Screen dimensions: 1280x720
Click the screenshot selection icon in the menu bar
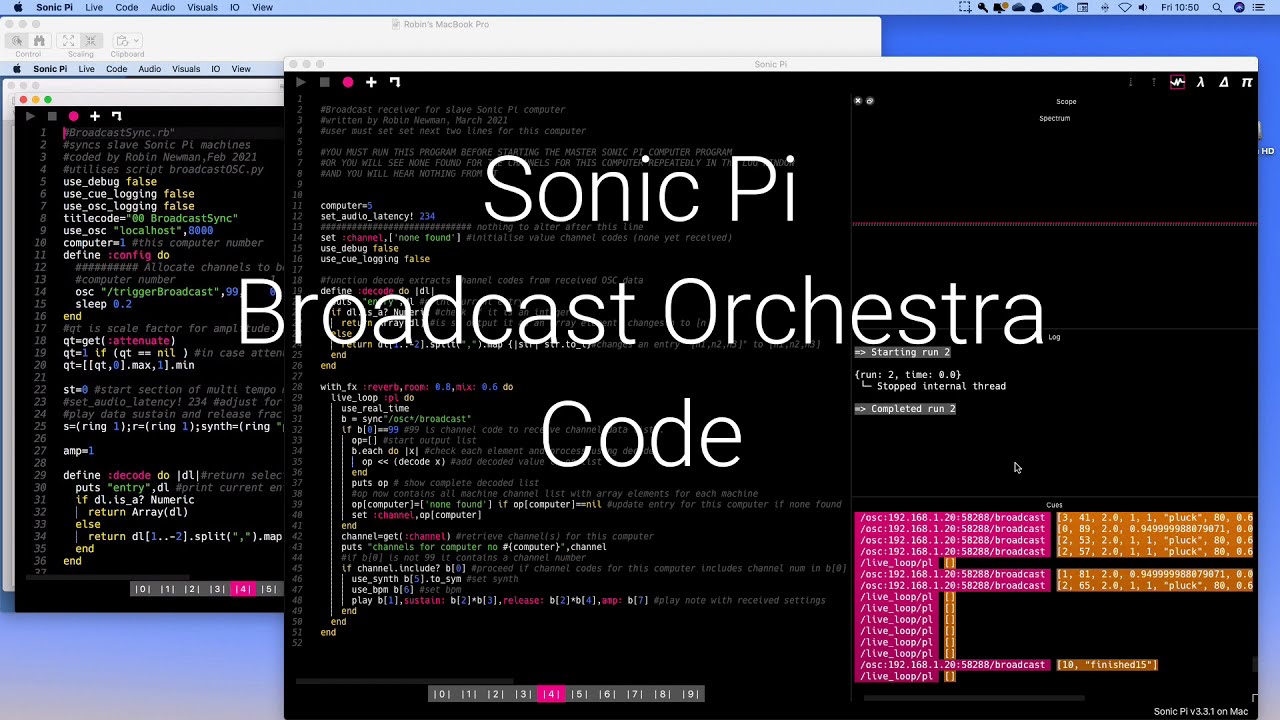964,7
